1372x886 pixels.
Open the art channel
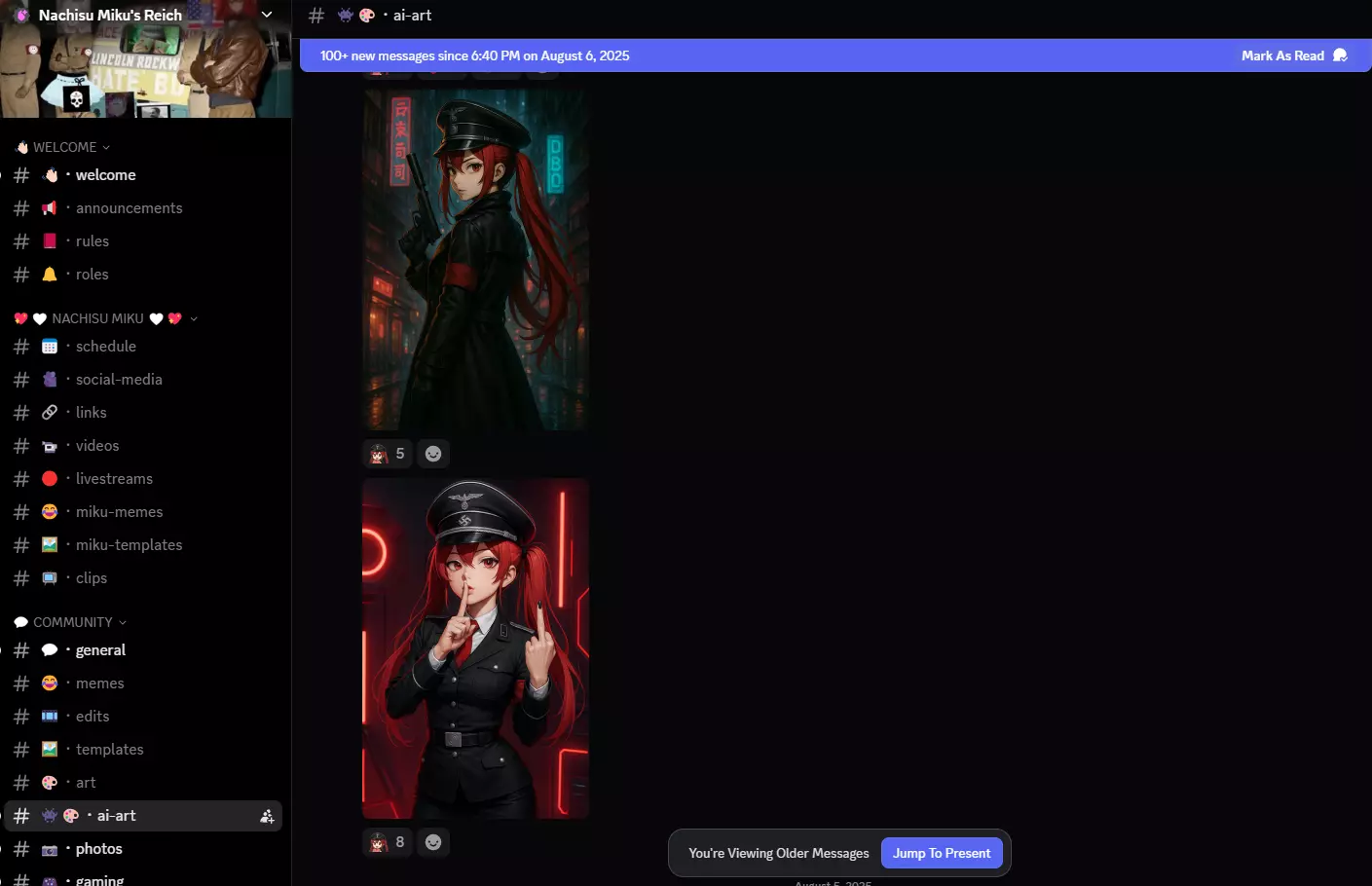[x=143, y=783]
